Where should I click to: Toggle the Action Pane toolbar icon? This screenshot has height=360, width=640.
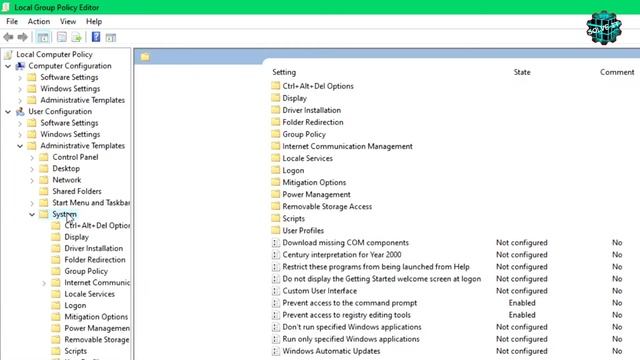(x=111, y=38)
